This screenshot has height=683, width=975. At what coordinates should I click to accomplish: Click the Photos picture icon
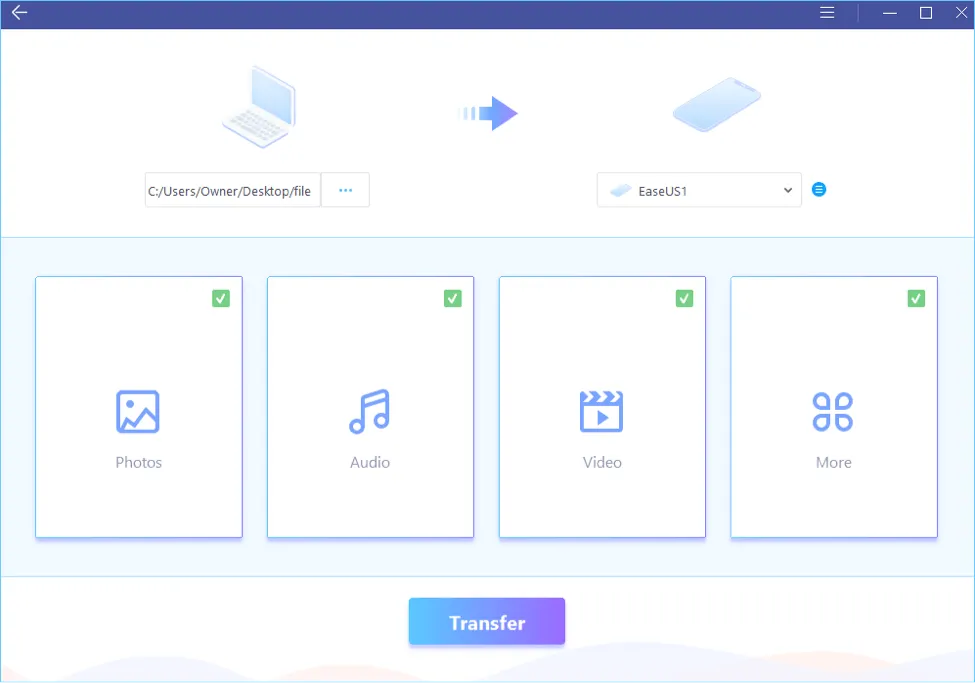tap(138, 411)
